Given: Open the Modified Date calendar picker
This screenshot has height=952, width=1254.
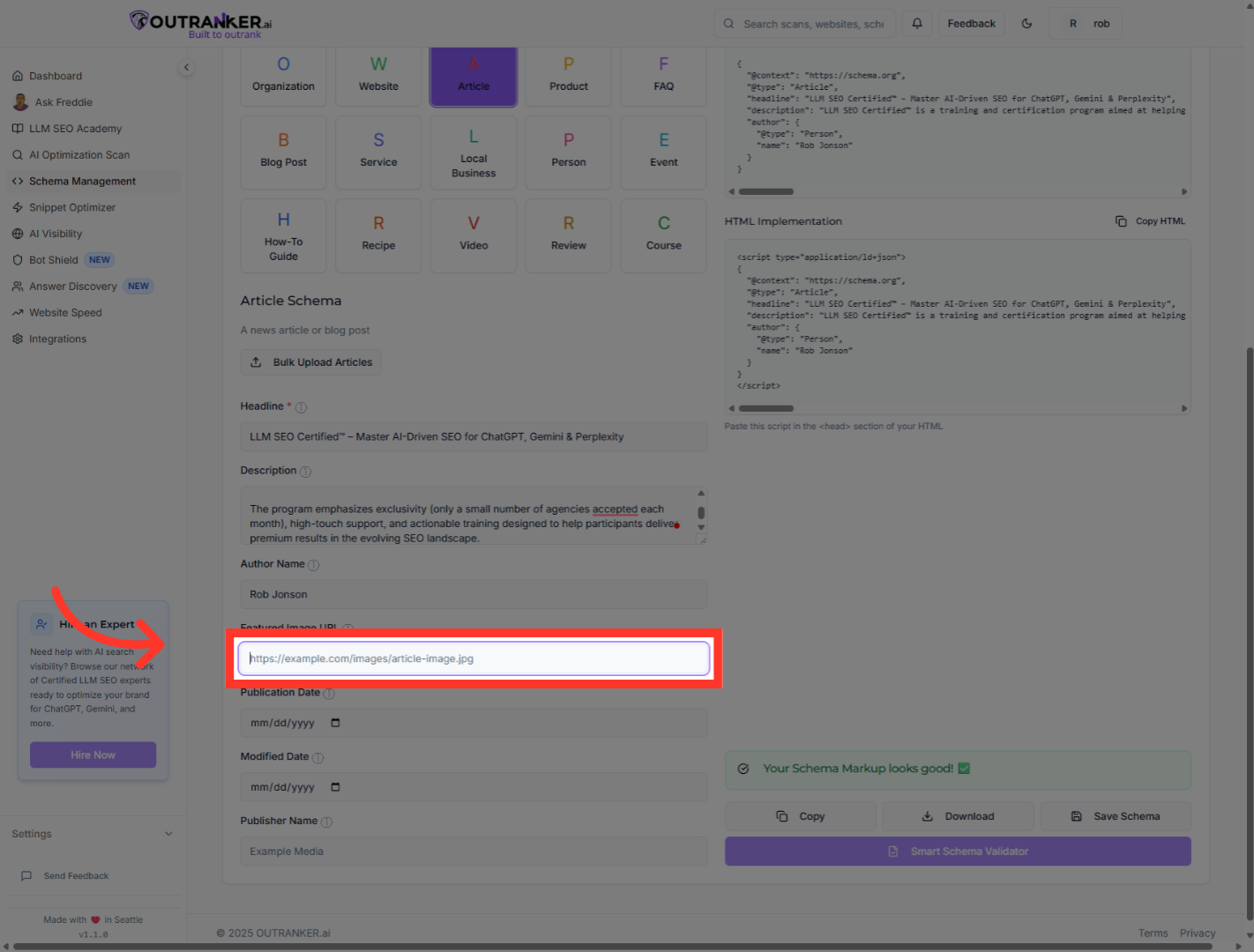Looking at the screenshot, I should [335, 787].
